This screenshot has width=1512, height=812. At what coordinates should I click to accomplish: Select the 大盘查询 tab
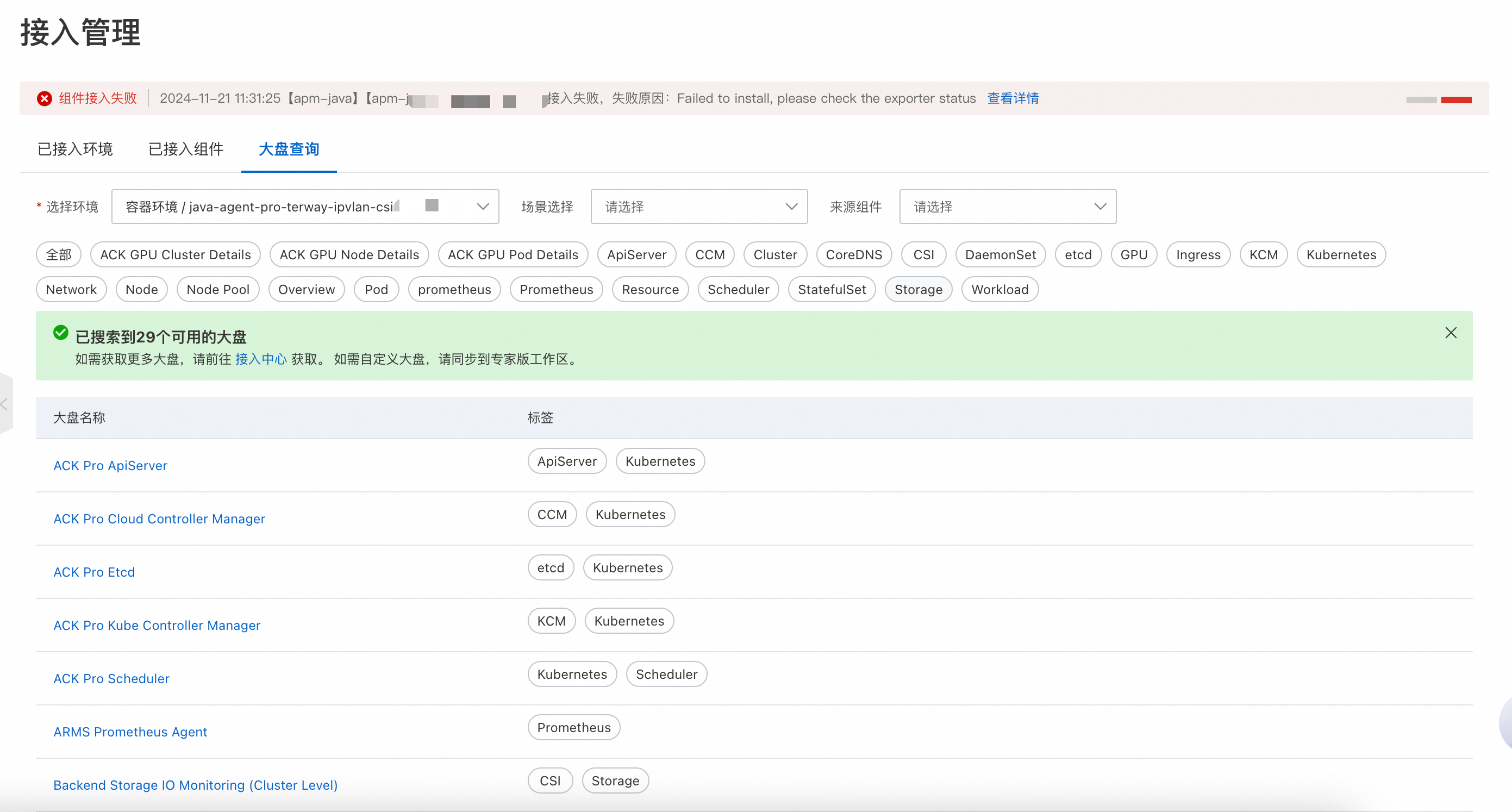[289, 149]
